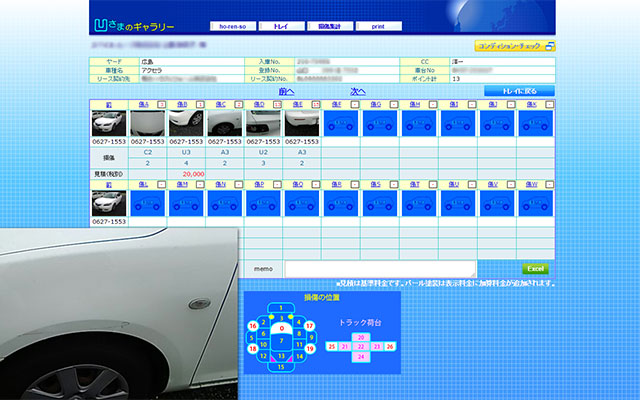Open the 傷E rear bumper thumbnail

(302, 123)
